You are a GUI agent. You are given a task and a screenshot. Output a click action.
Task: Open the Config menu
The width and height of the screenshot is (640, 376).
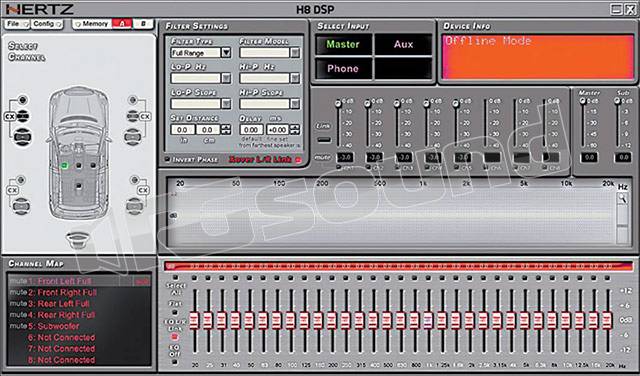(x=47, y=24)
